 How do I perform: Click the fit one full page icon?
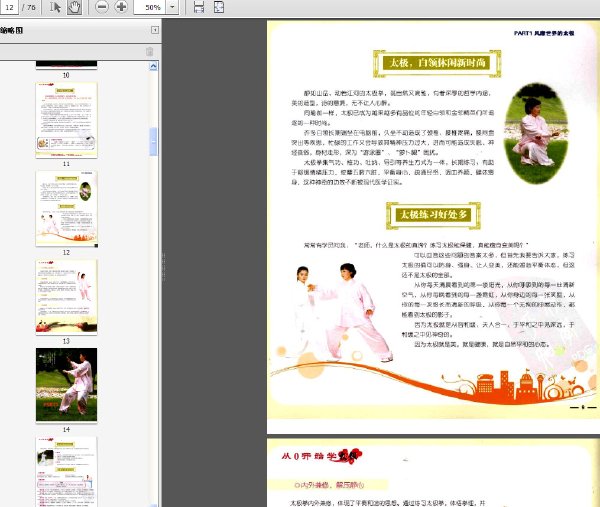tap(218, 7)
